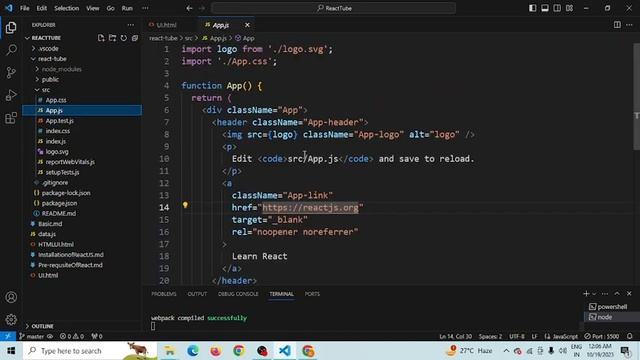Click the Windows taskbar search box

click(90, 351)
